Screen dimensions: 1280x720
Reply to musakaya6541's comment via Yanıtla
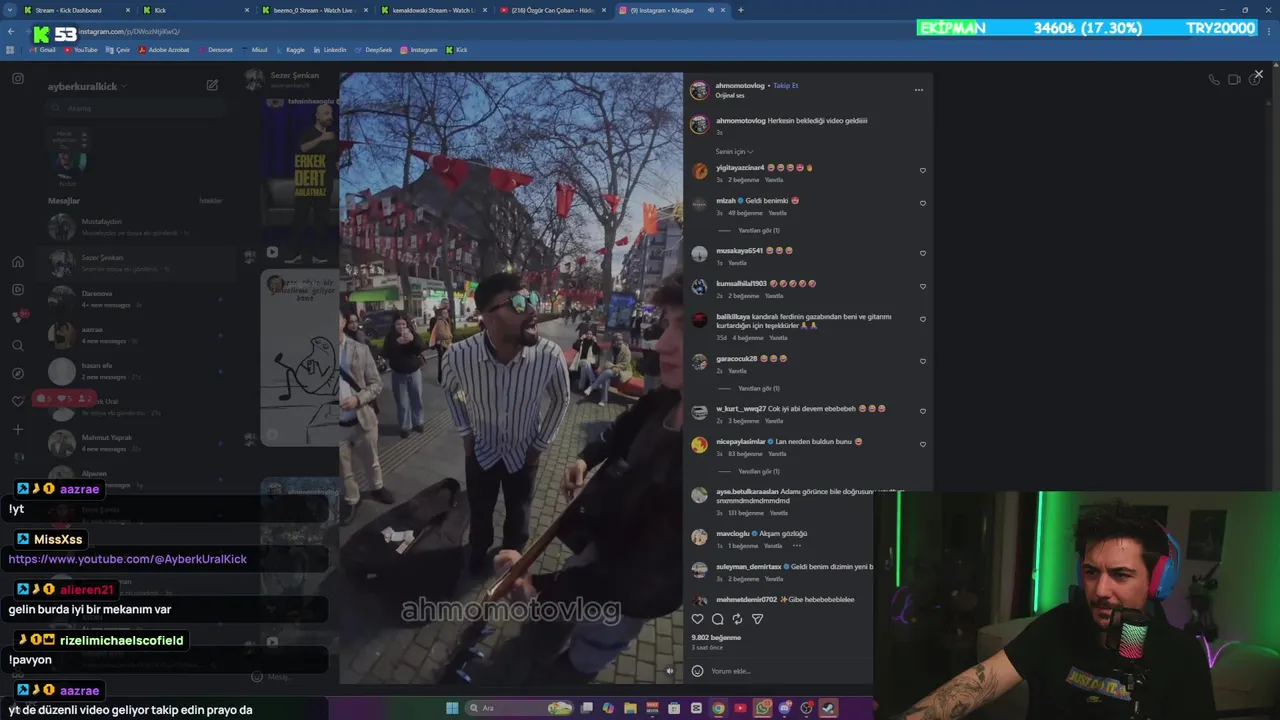(738, 263)
